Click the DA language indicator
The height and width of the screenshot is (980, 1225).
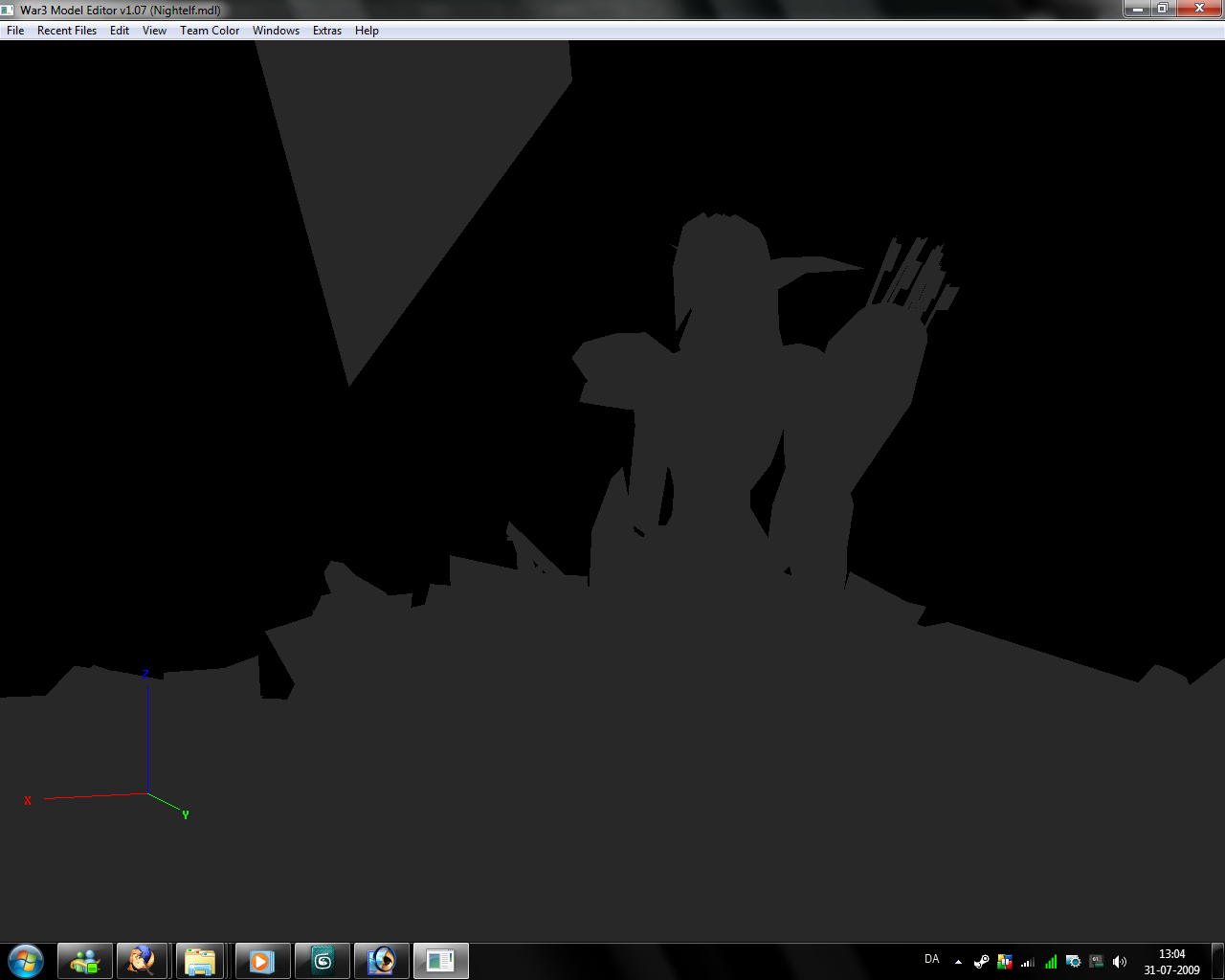pos(932,959)
